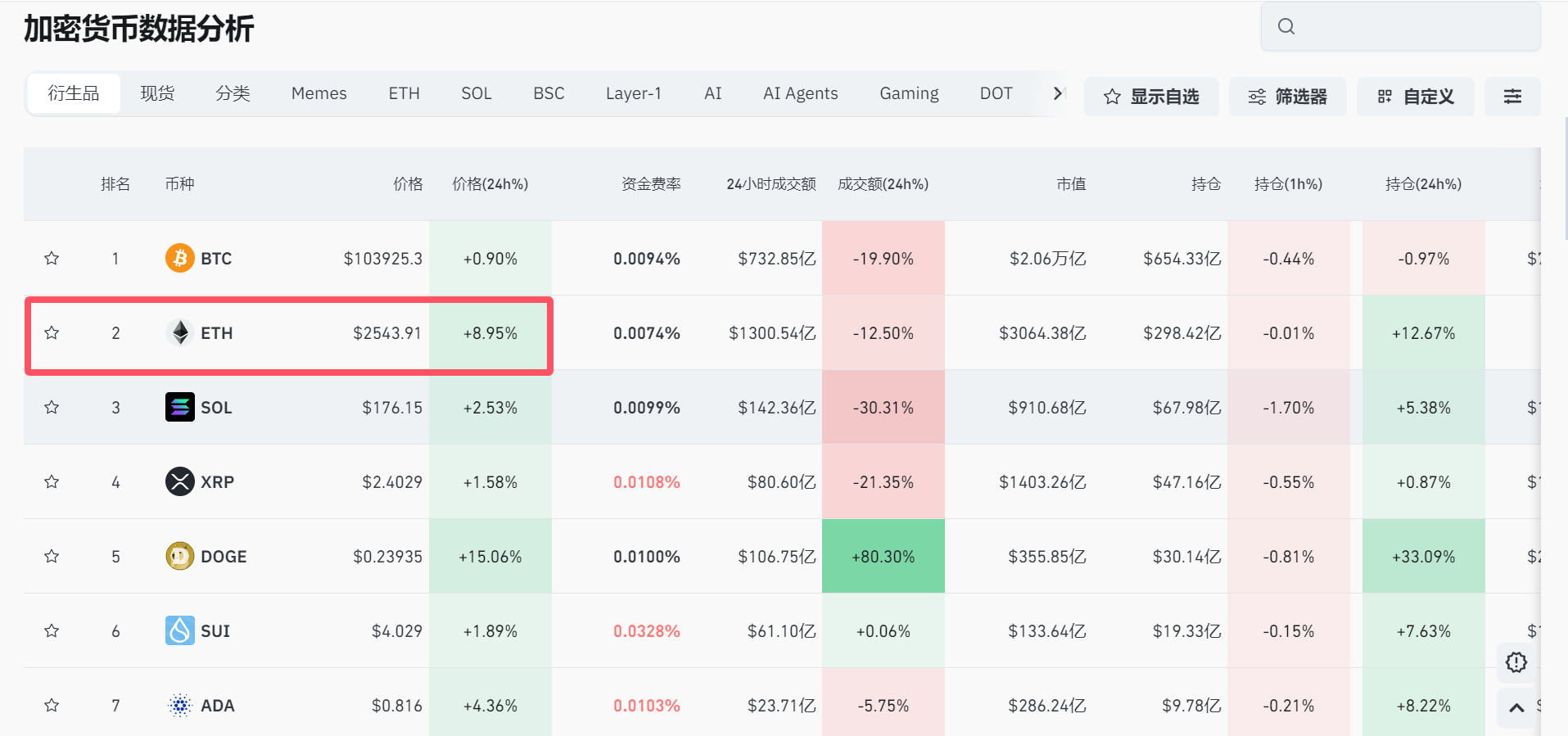1568x736 pixels.
Task: Open table settings sliders icon
Action: [x=1512, y=97]
